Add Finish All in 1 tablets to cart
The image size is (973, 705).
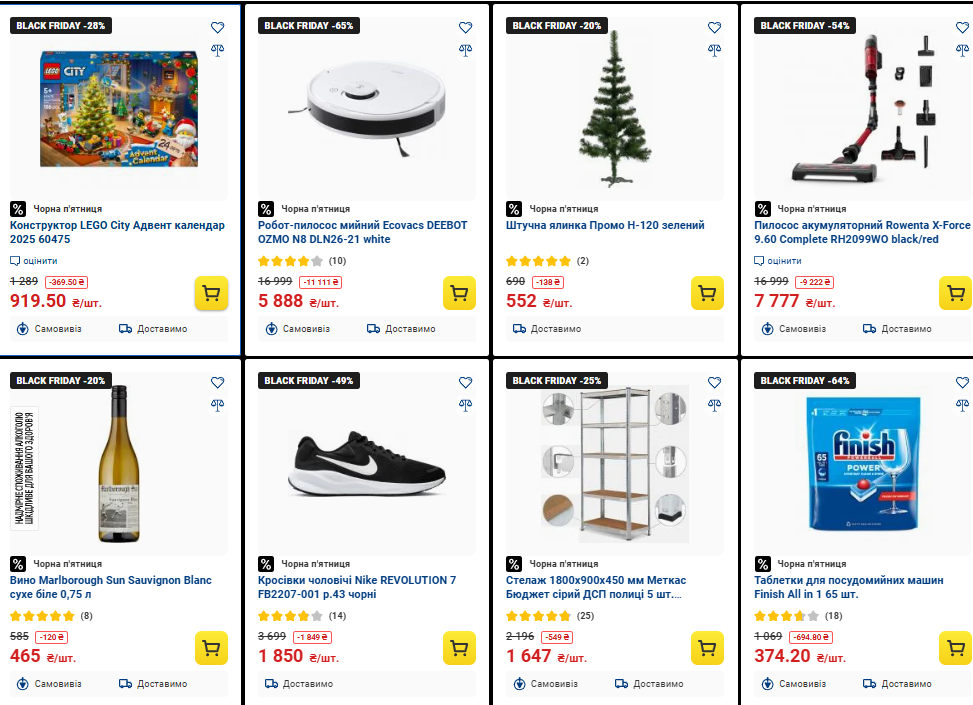(x=955, y=648)
